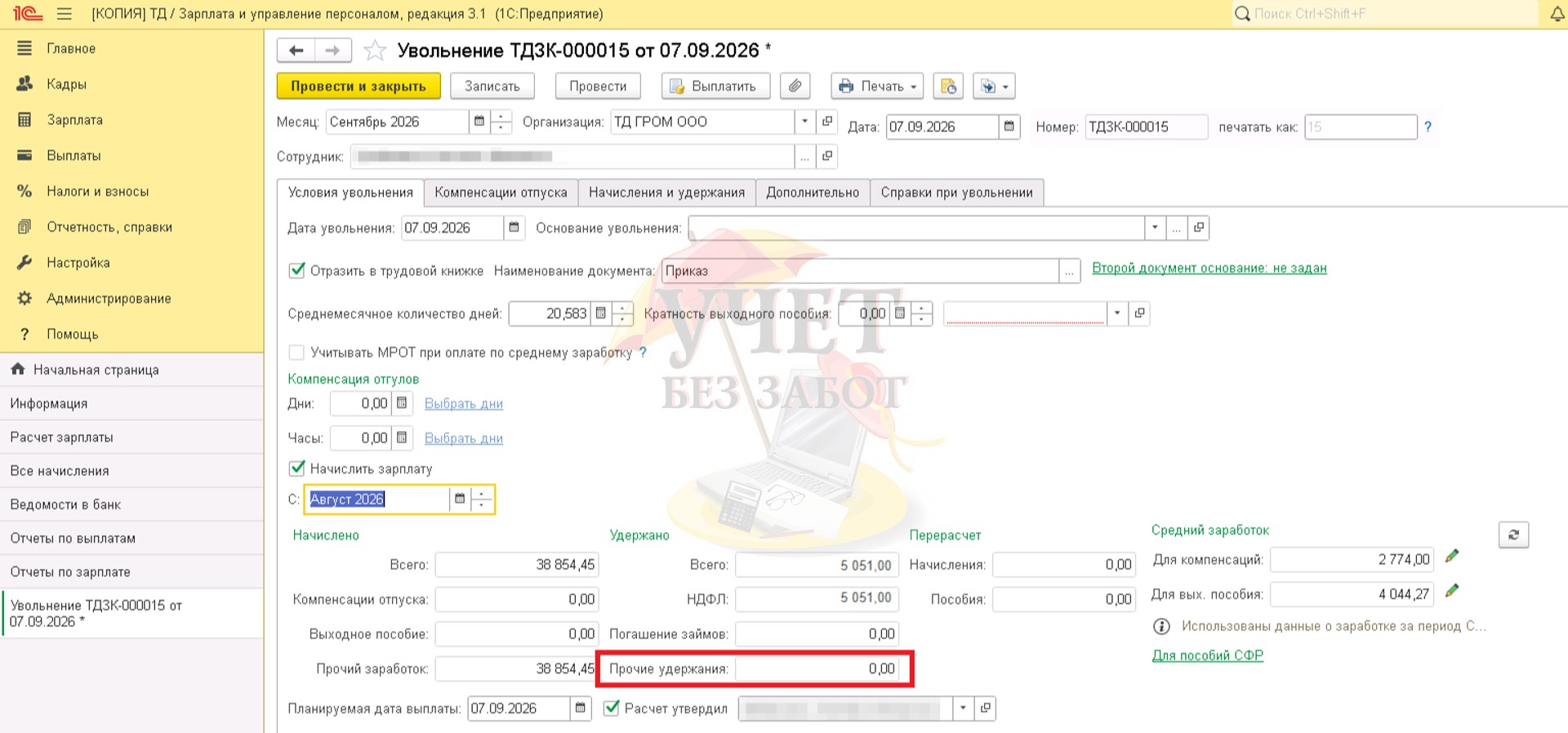Click the help question mark near number
Image resolution: width=1568 pixels, height=733 pixels.
click(1428, 127)
